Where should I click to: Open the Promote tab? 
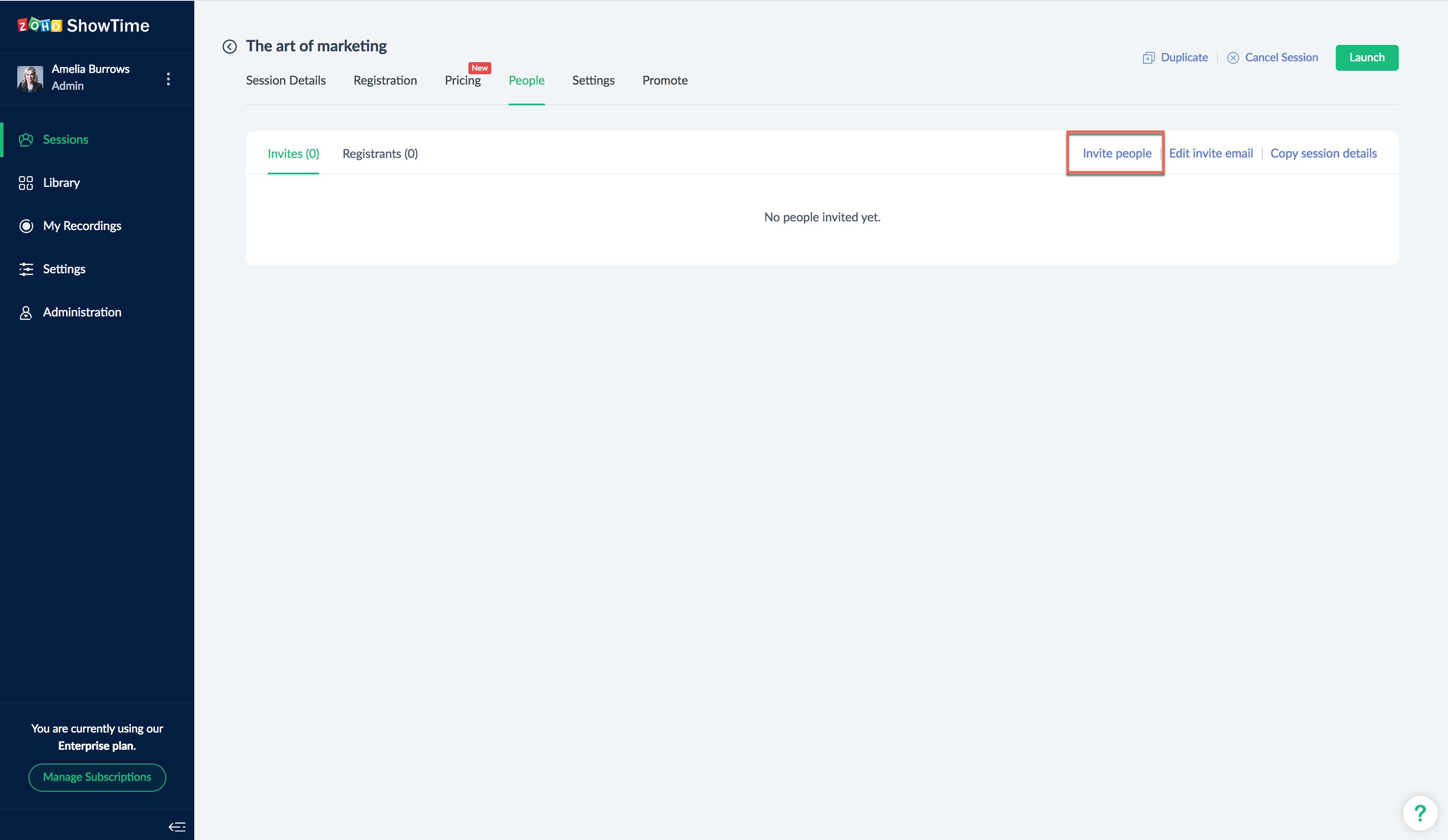pos(665,80)
